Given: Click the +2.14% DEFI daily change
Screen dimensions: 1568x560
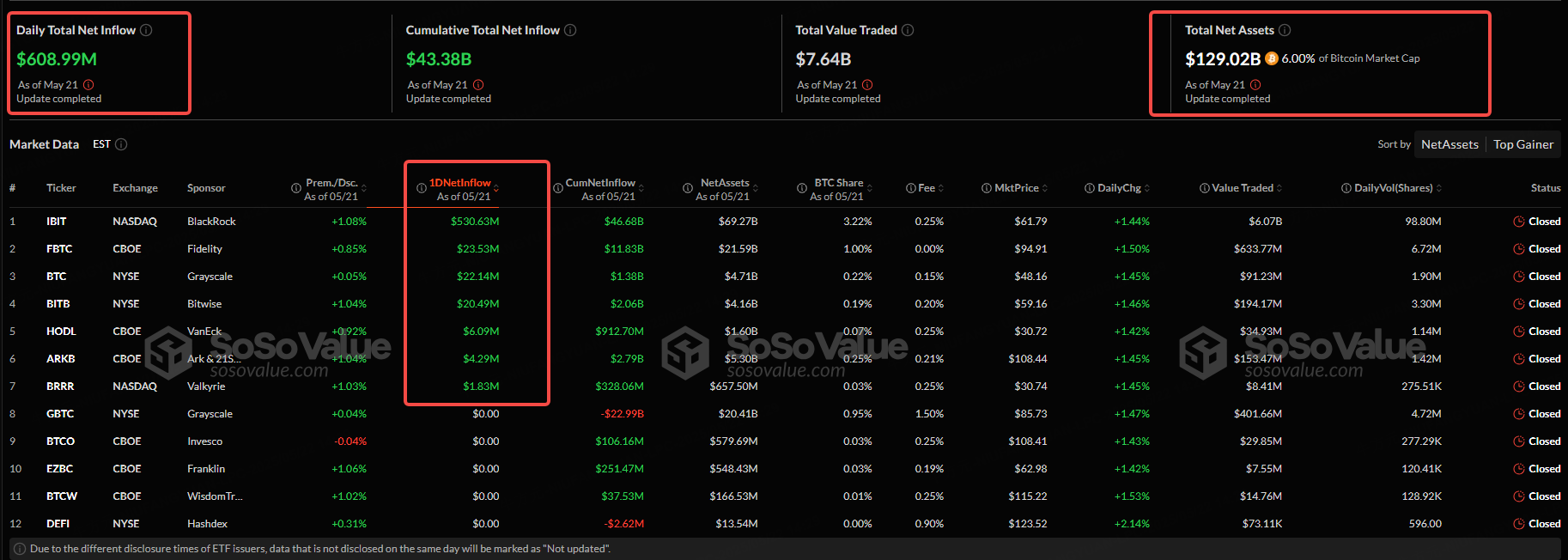Looking at the screenshot, I should pyautogui.click(x=1132, y=524).
